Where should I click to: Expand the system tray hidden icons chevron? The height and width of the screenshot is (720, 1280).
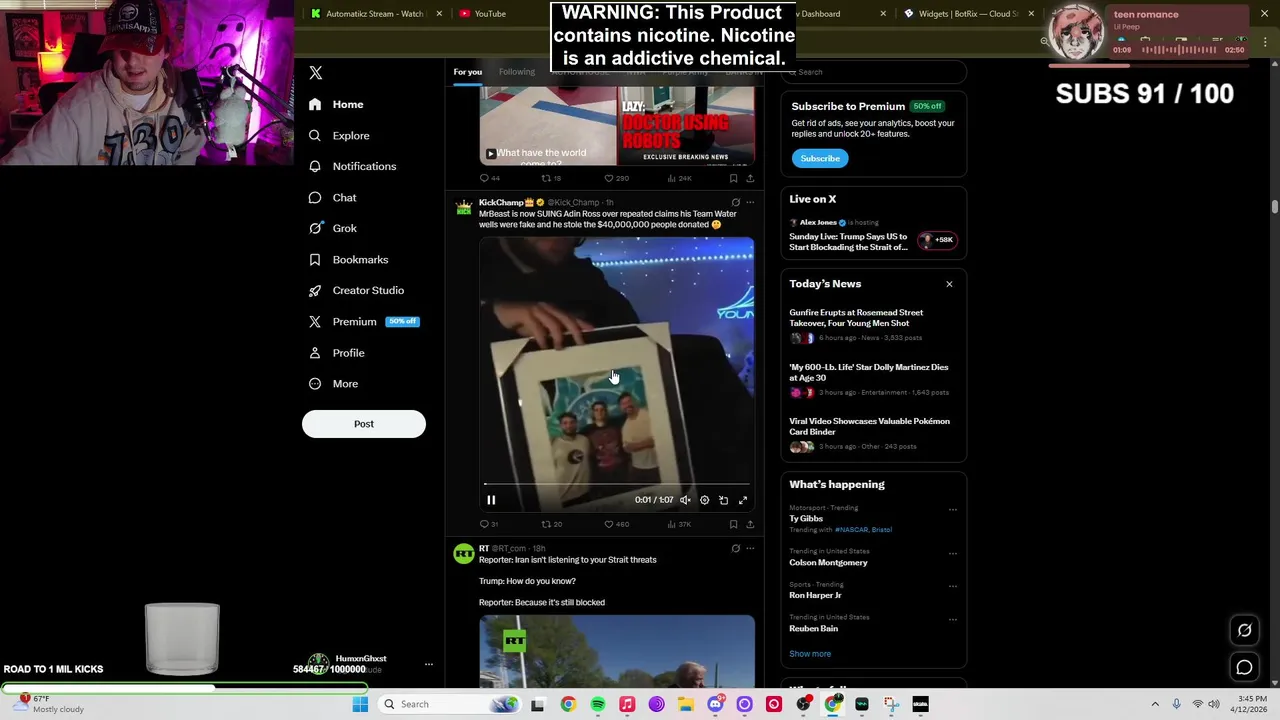click(1155, 704)
